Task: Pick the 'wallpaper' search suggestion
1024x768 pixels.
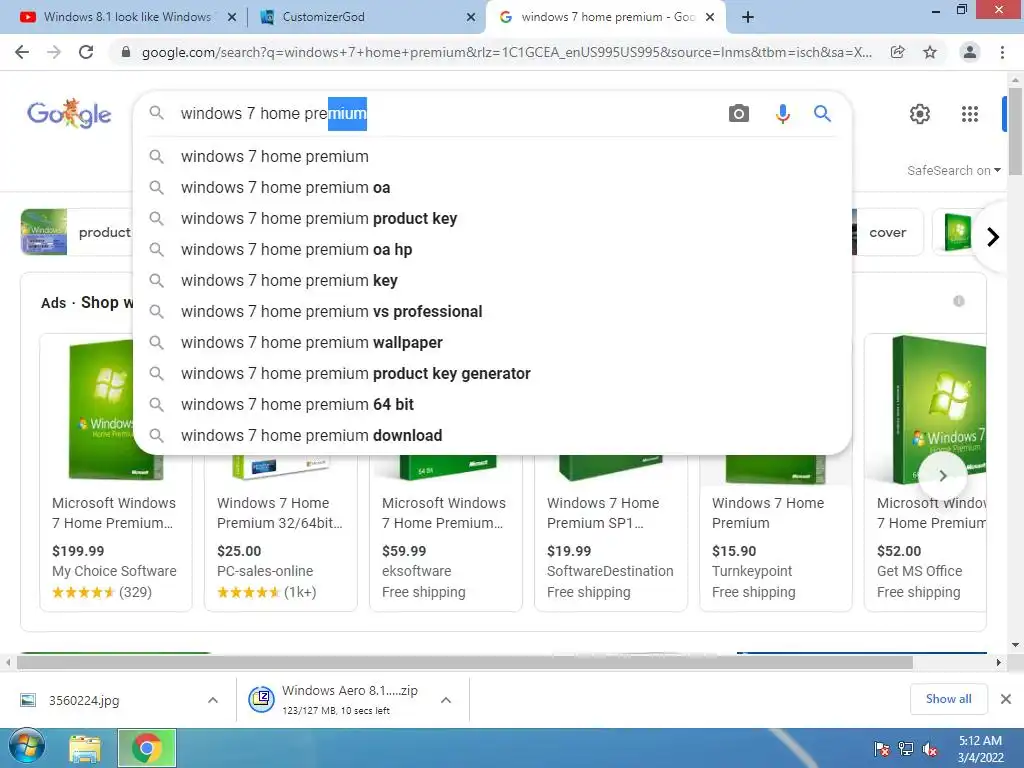Action: [x=492, y=342]
